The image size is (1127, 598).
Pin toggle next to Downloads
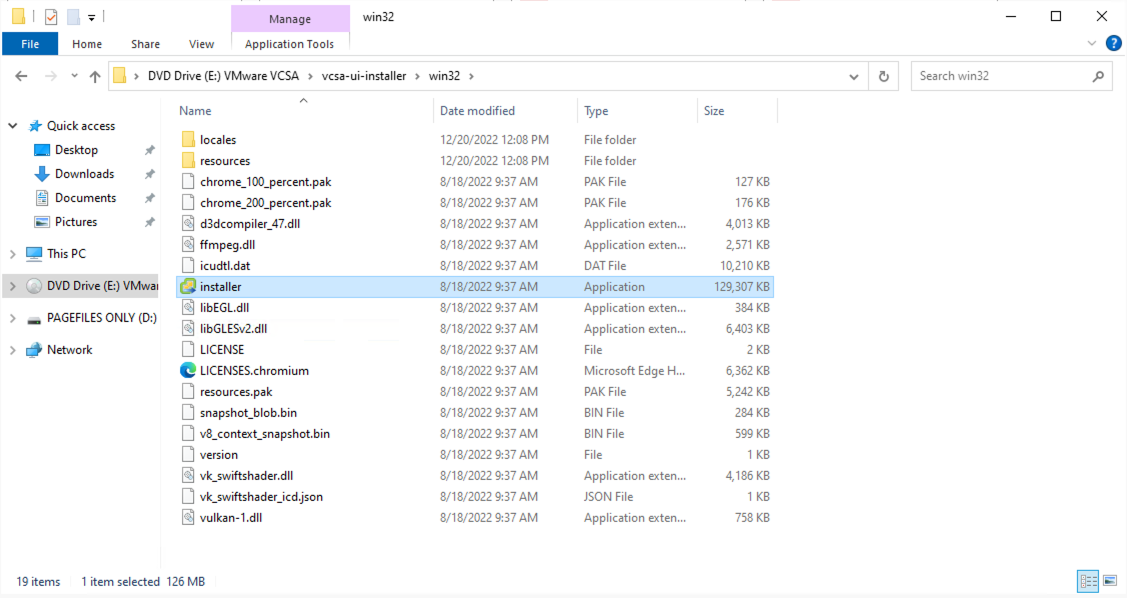pyautogui.click(x=150, y=174)
